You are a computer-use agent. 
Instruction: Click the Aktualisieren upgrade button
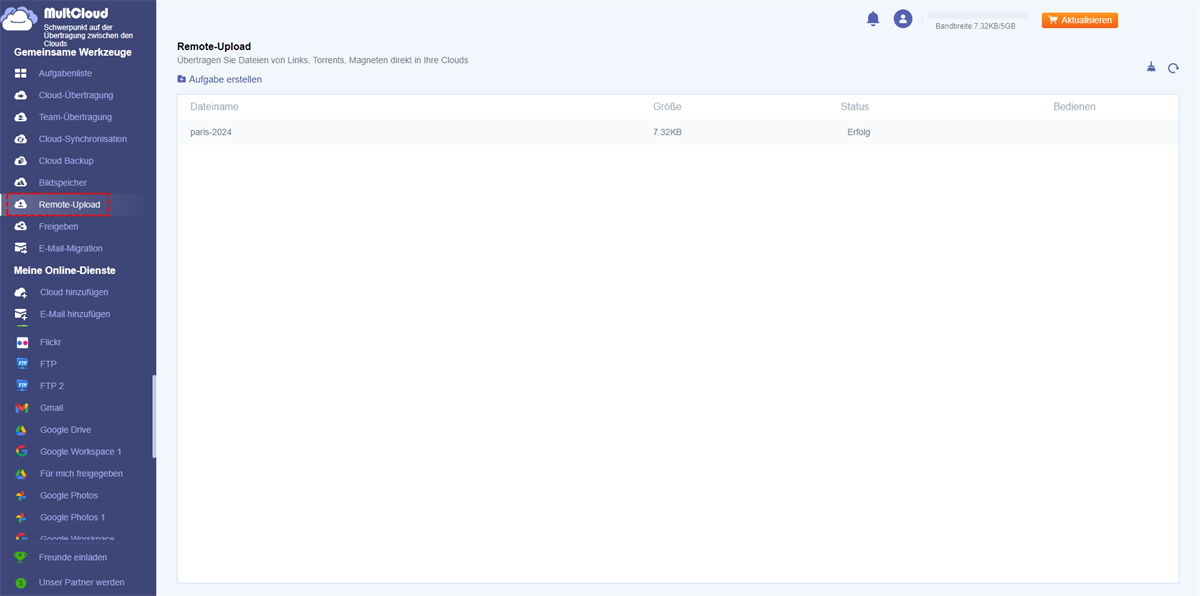pyautogui.click(x=1079, y=20)
